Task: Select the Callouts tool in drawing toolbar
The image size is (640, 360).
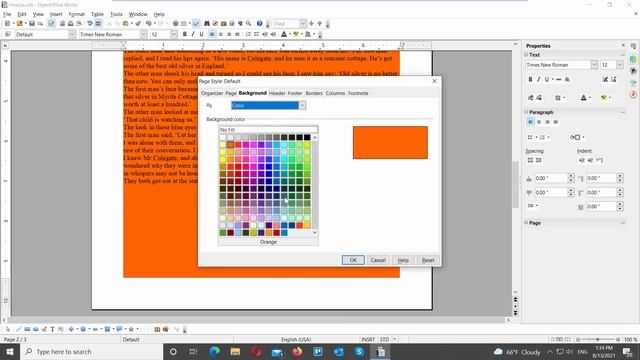Action: click(x=119, y=329)
